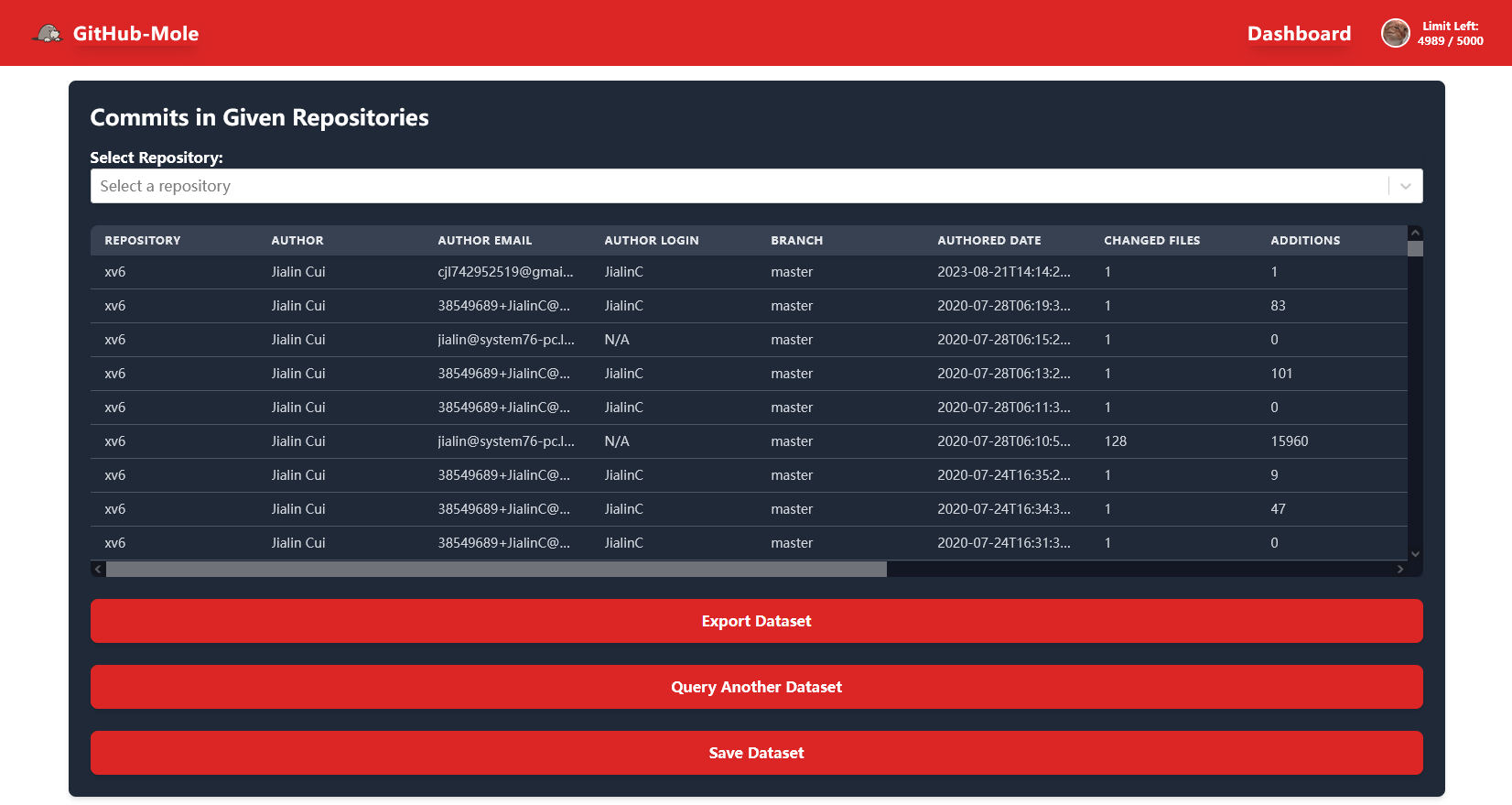The height and width of the screenshot is (805, 1512).
Task: Select the 2020-07-24T16:35:2... date cell
Action: click(1004, 475)
